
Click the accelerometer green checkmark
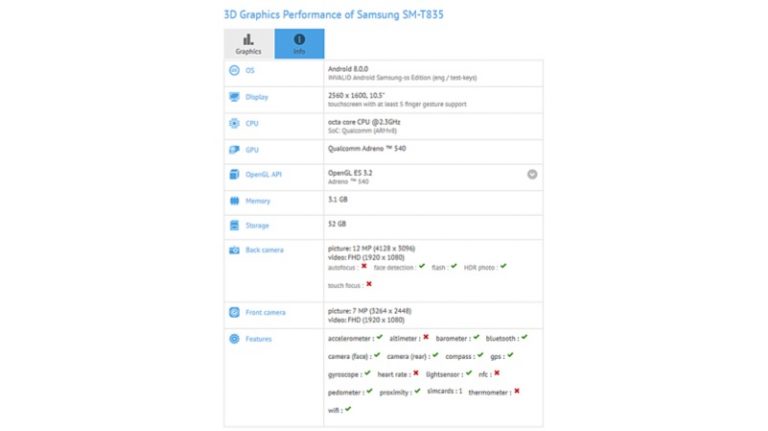pos(379,338)
